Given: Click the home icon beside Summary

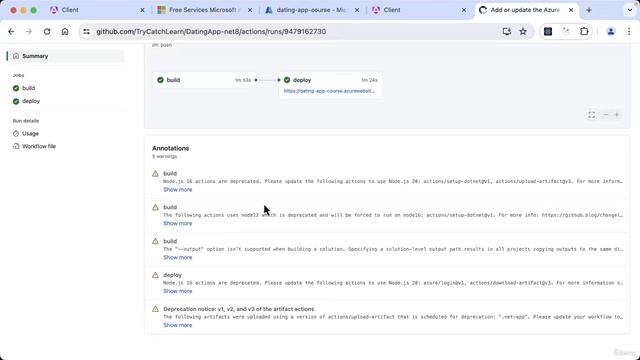Looking at the screenshot, I should pyautogui.click(x=16, y=56).
